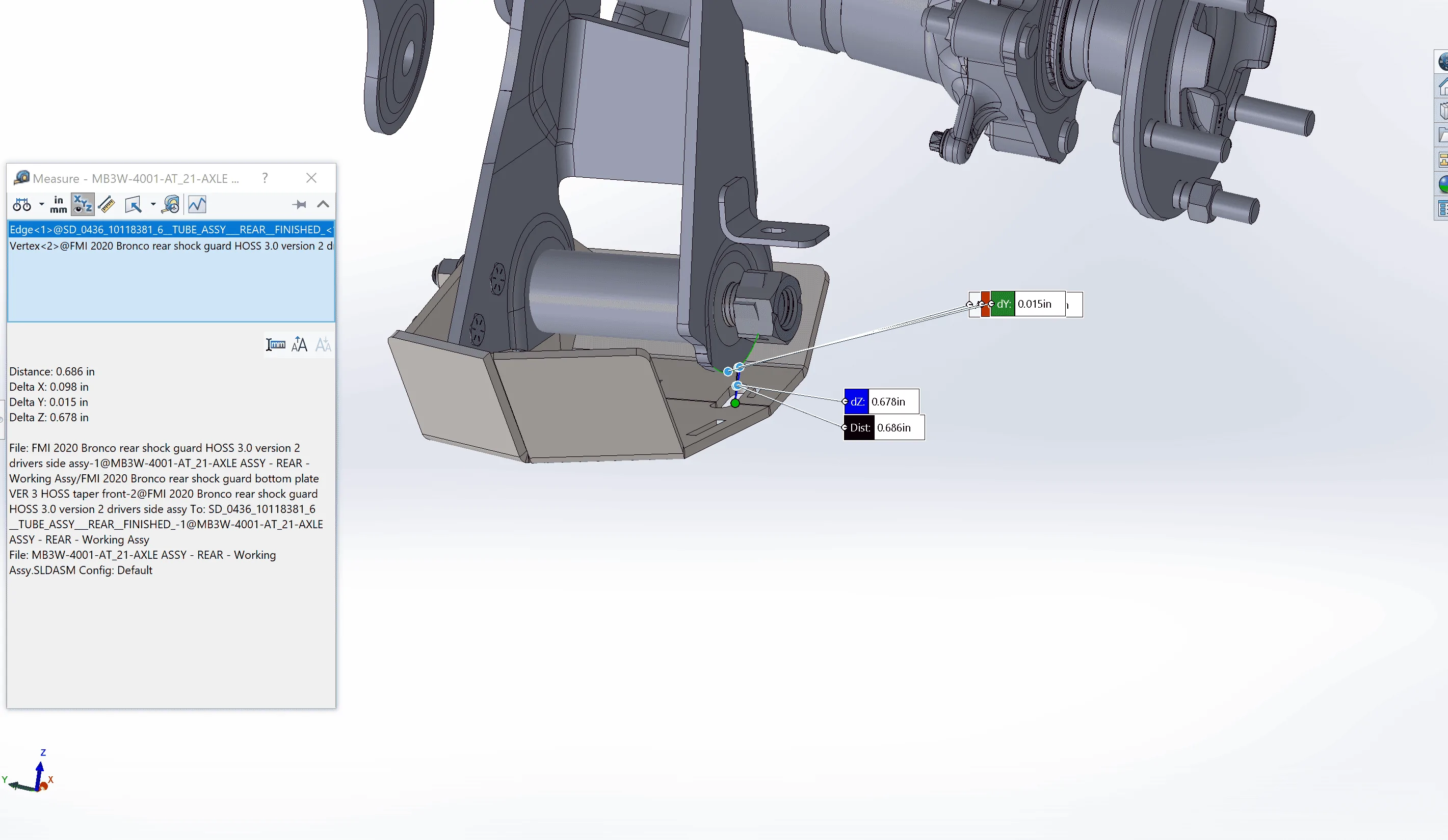Open the Measure dialog help
Screen dimensions: 1448x840
click(265, 178)
